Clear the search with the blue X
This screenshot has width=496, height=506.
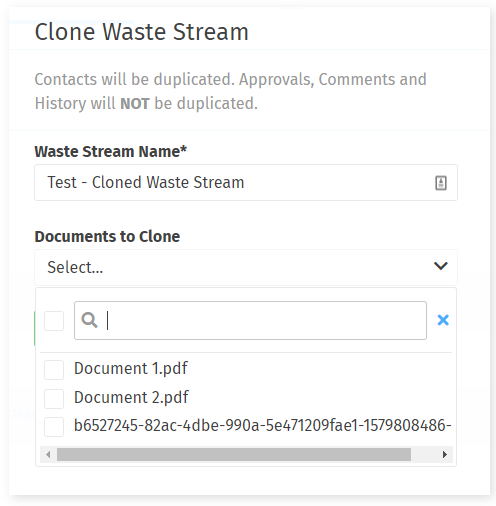point(443,320)
